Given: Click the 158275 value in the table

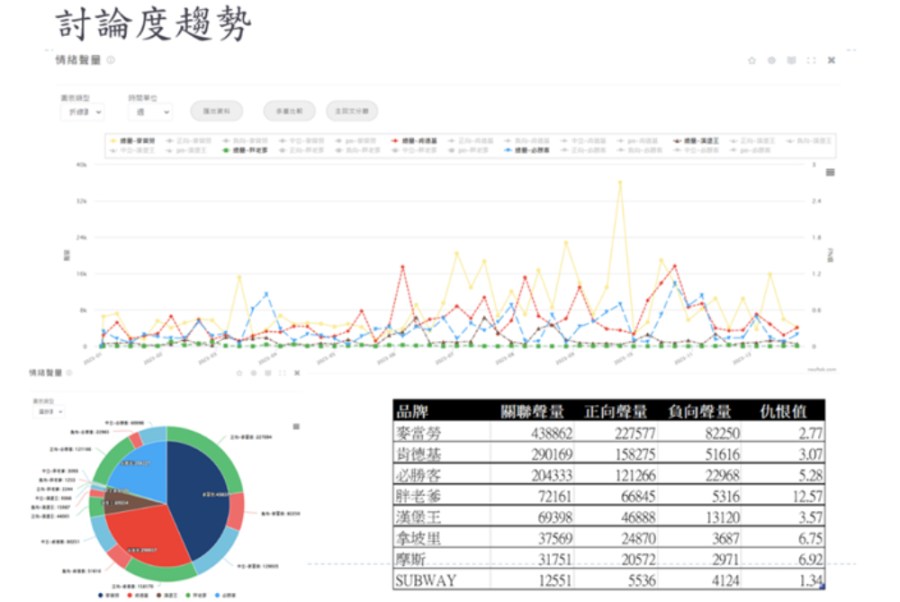Looking at the screenshot, I should pos(635,454).
